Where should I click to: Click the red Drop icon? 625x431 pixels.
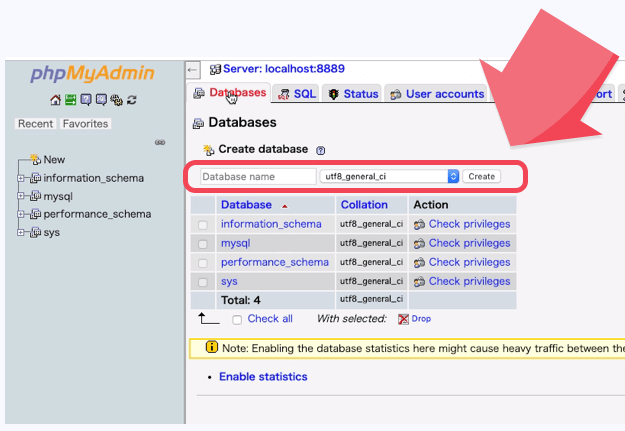click(x=403, y=319)
